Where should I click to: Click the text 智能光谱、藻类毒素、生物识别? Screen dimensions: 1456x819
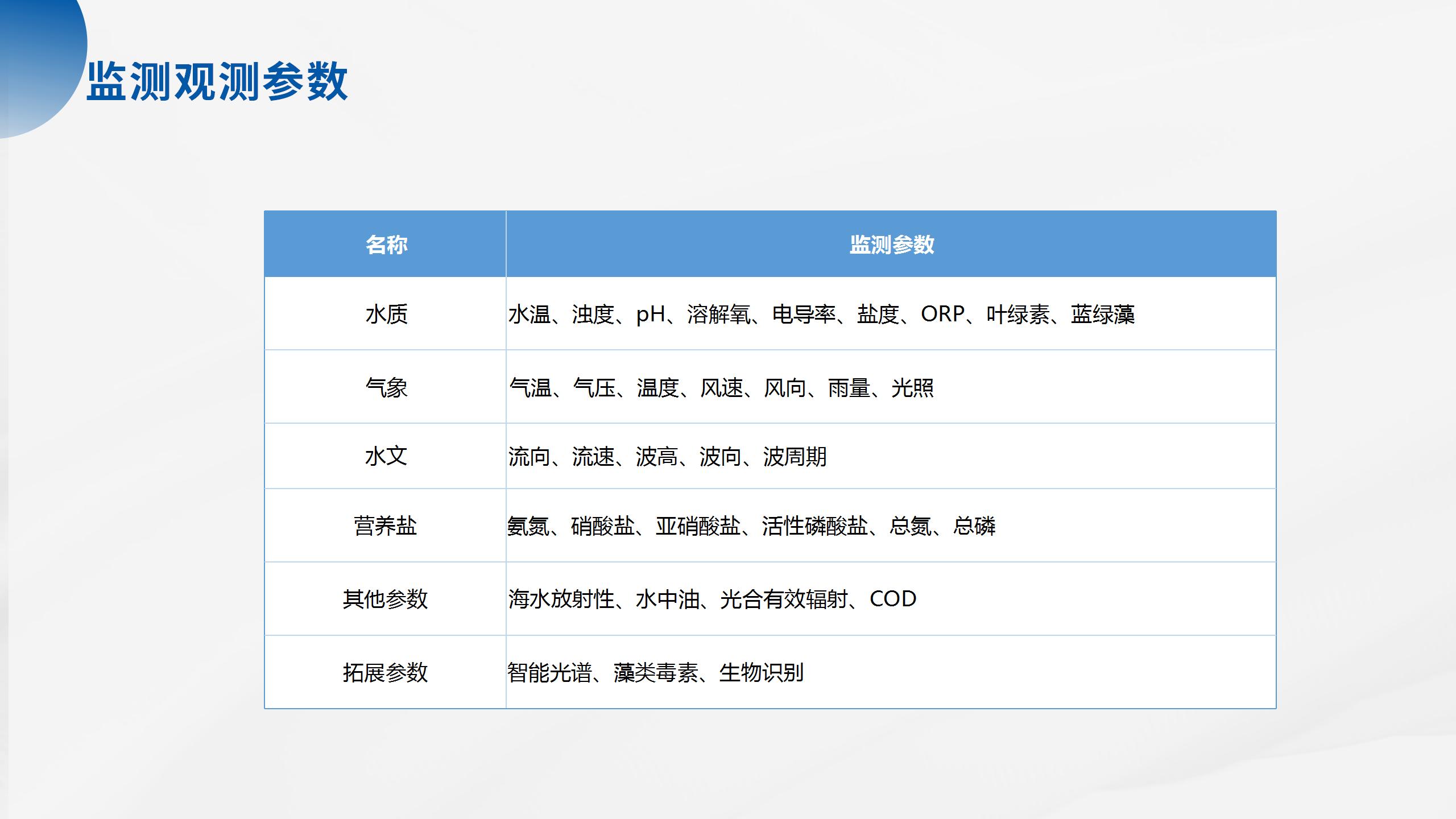click(x=655, y=673)
